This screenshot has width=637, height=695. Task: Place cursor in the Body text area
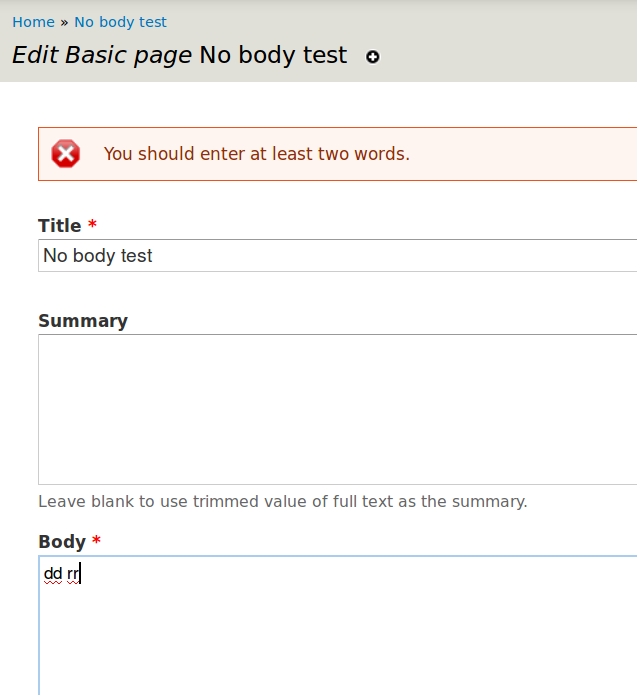click(337, 630)
